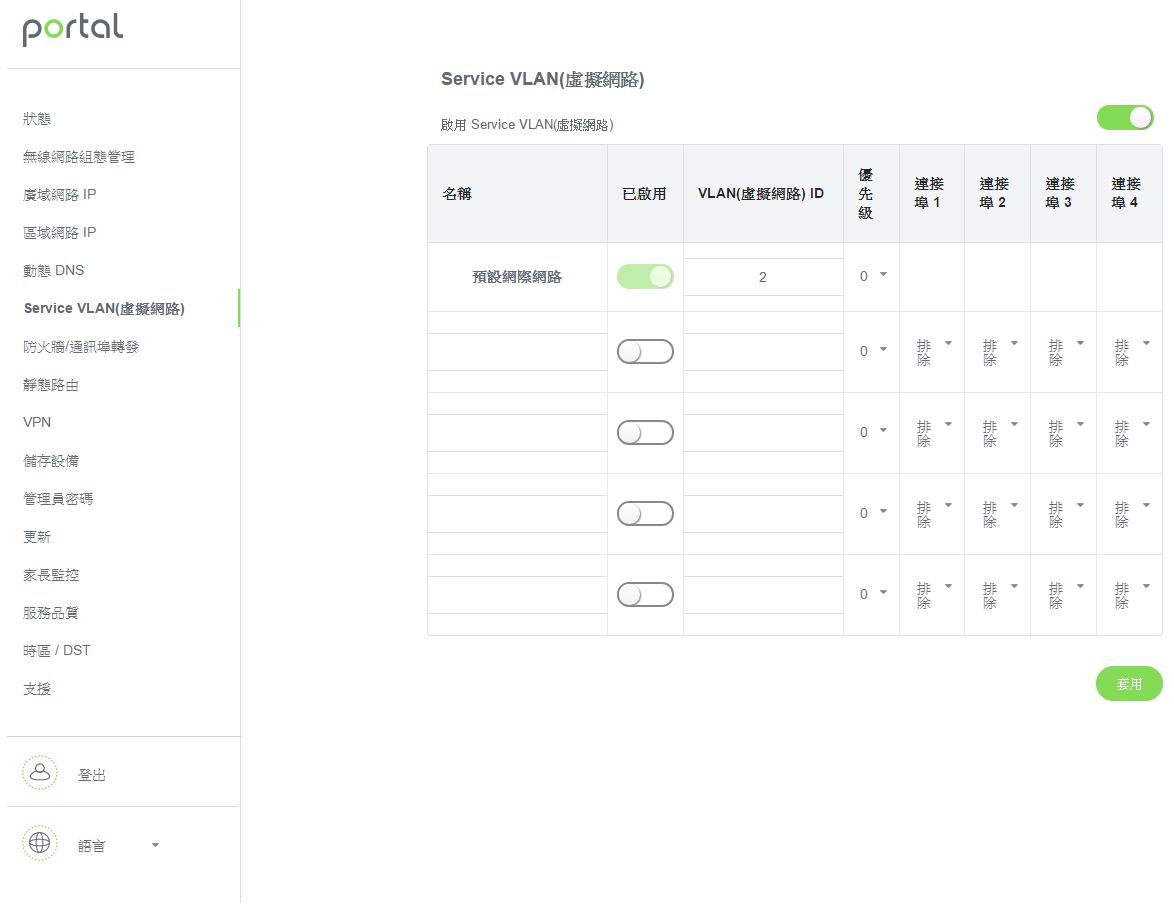Click the name field of last VLAN entry
The image size is (1174, 906).
tap(517, 595)
